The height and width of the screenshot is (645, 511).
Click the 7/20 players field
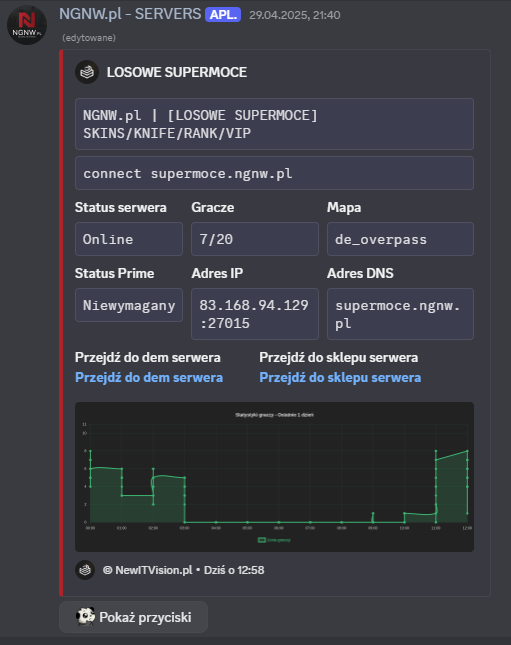[x=255, y=239]
